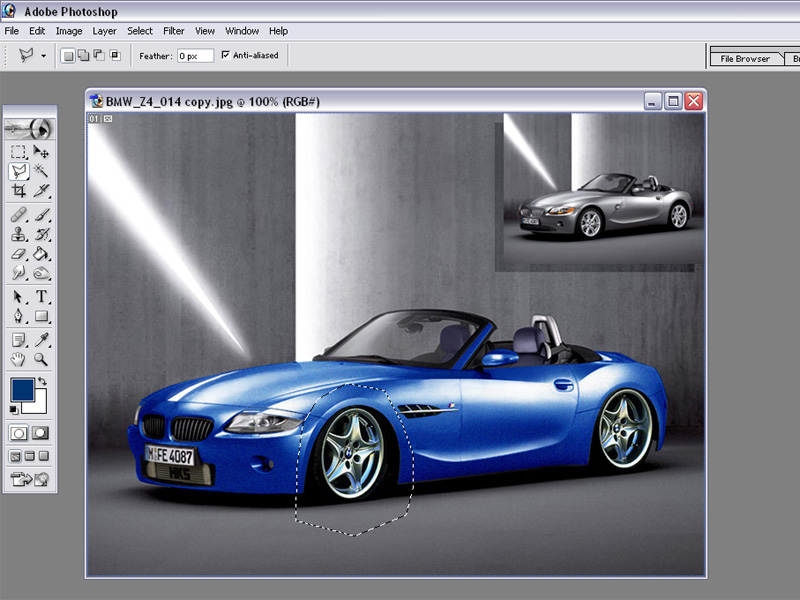Select the Path Selection arrow tool
Screen dimensions: 800x600
(18, 296)
